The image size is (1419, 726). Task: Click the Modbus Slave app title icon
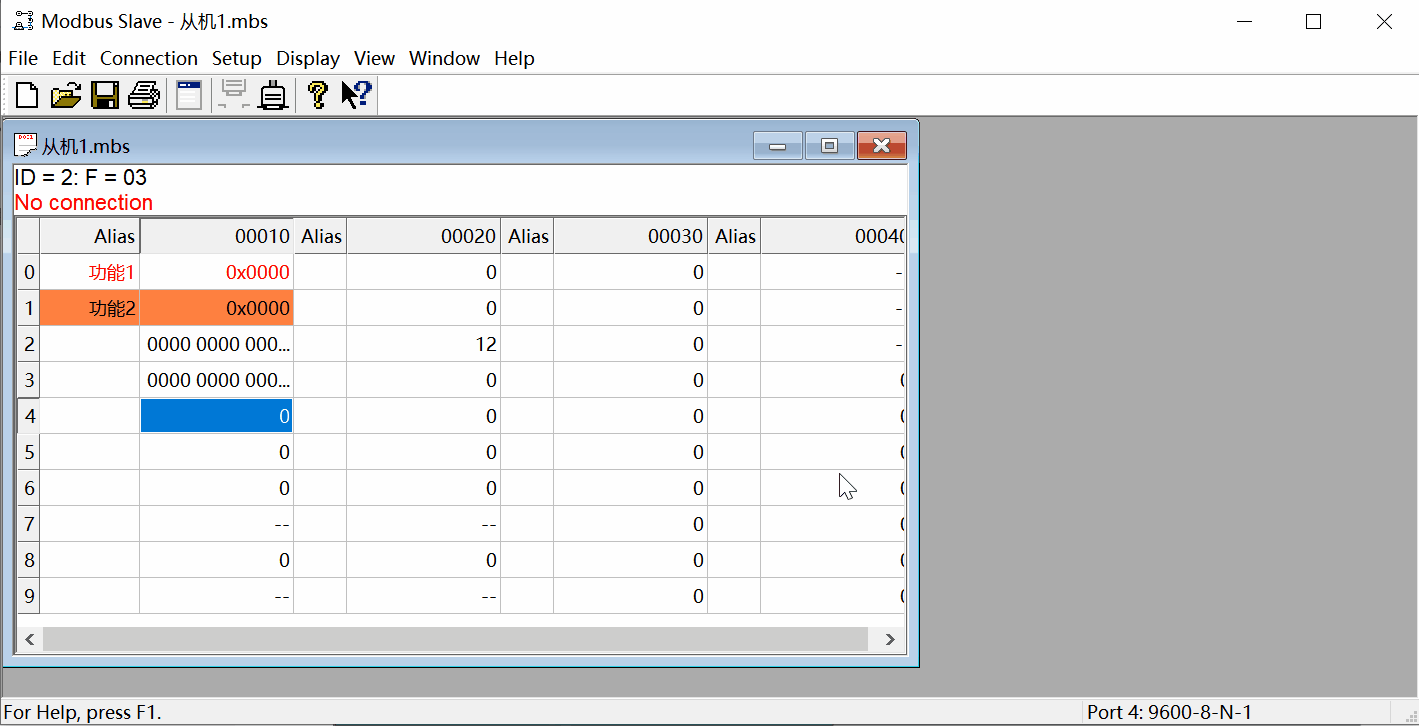[23, 21]
